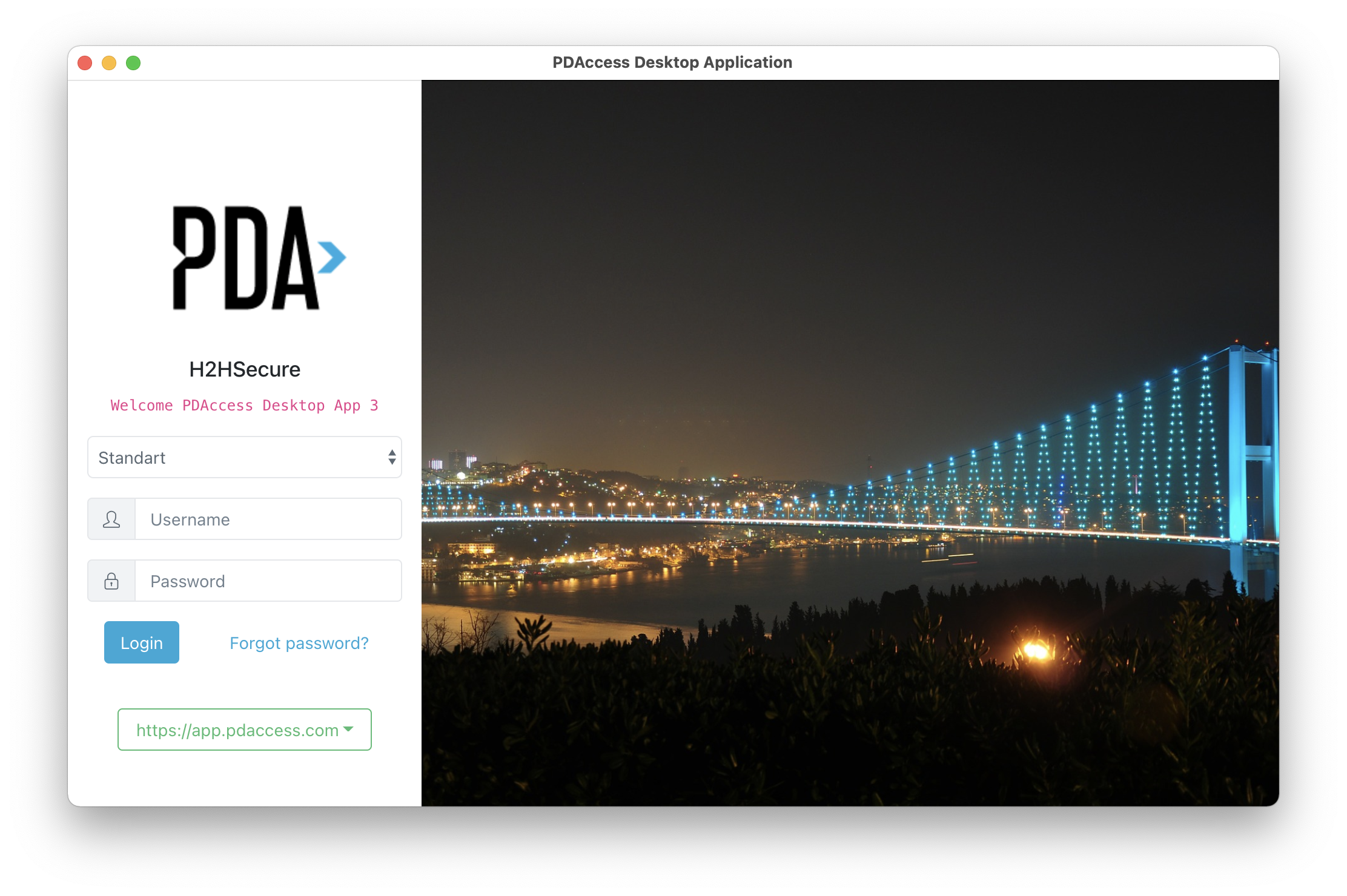The height and width of the screenshot is (896, 1347).
Task: Maximize the window using the green button
Action: (x=133, y=63)
